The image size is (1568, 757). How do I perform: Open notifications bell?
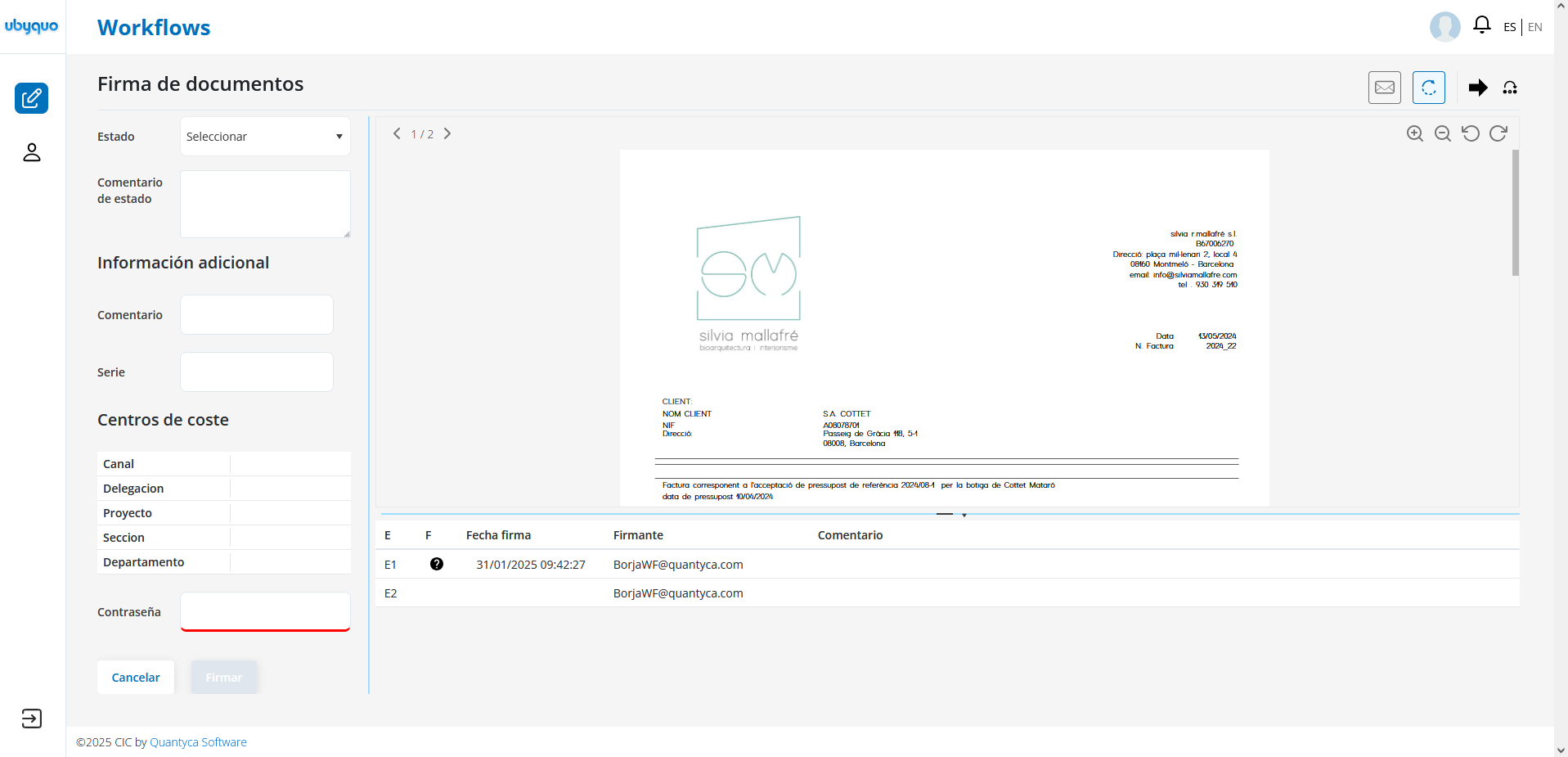click(x=1481, y=25)
